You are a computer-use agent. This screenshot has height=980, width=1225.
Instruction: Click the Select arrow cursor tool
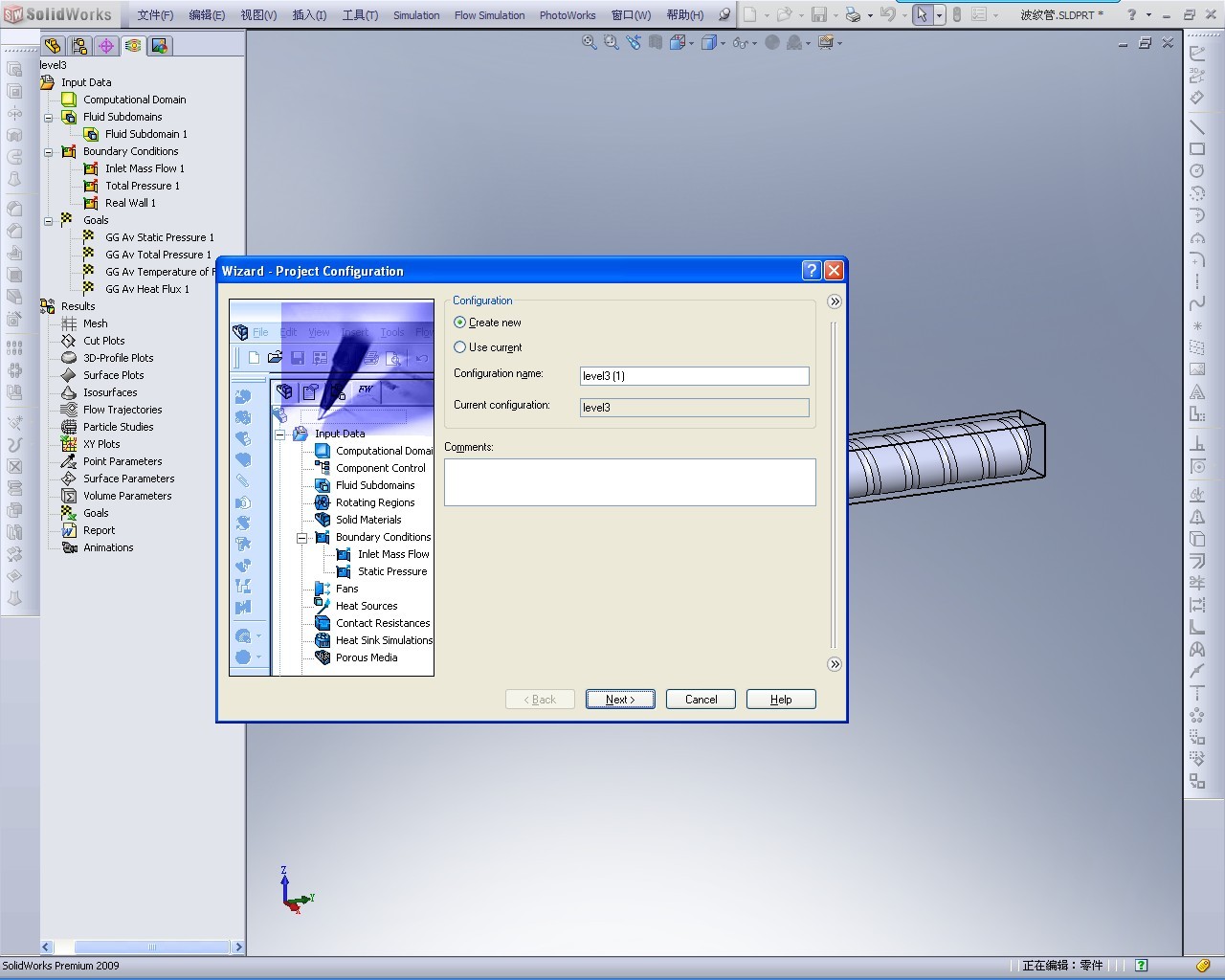pos(922,14)
